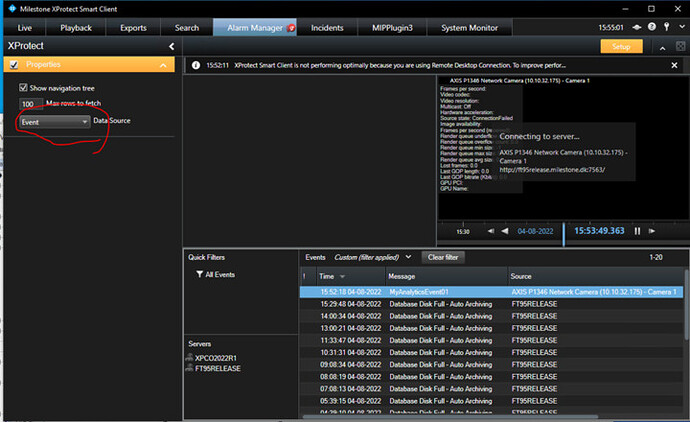Select the XPCO2022R1 server
This screenshot has height=422, width=690.
(x=216, y=358)
